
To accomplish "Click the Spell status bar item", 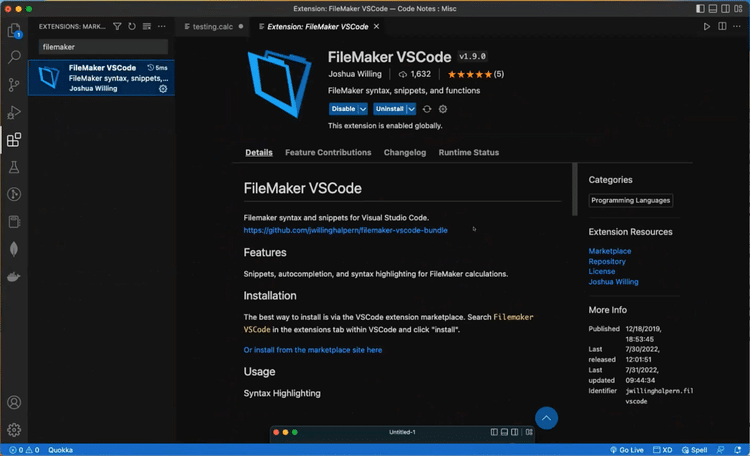I will pos(695,450).
